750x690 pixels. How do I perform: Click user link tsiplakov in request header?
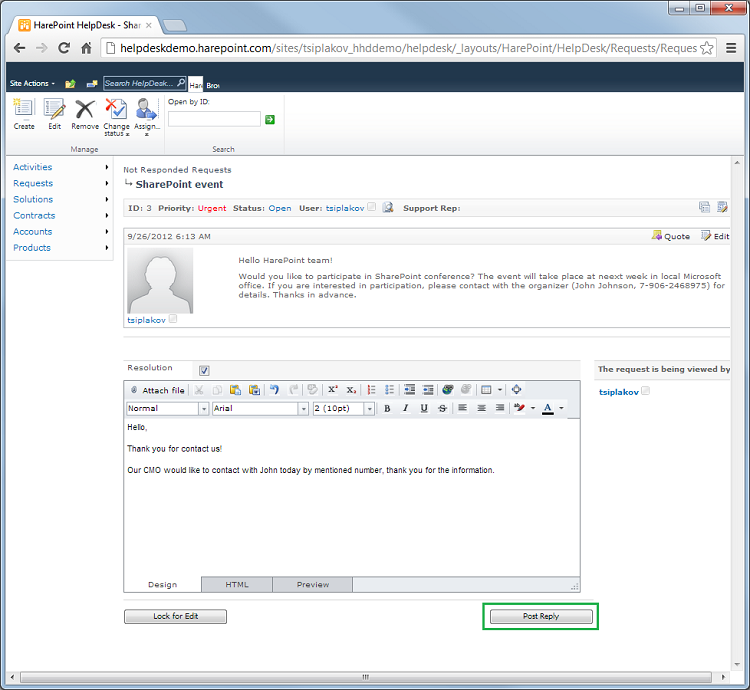pyautogui.click(x=345, y=208)
